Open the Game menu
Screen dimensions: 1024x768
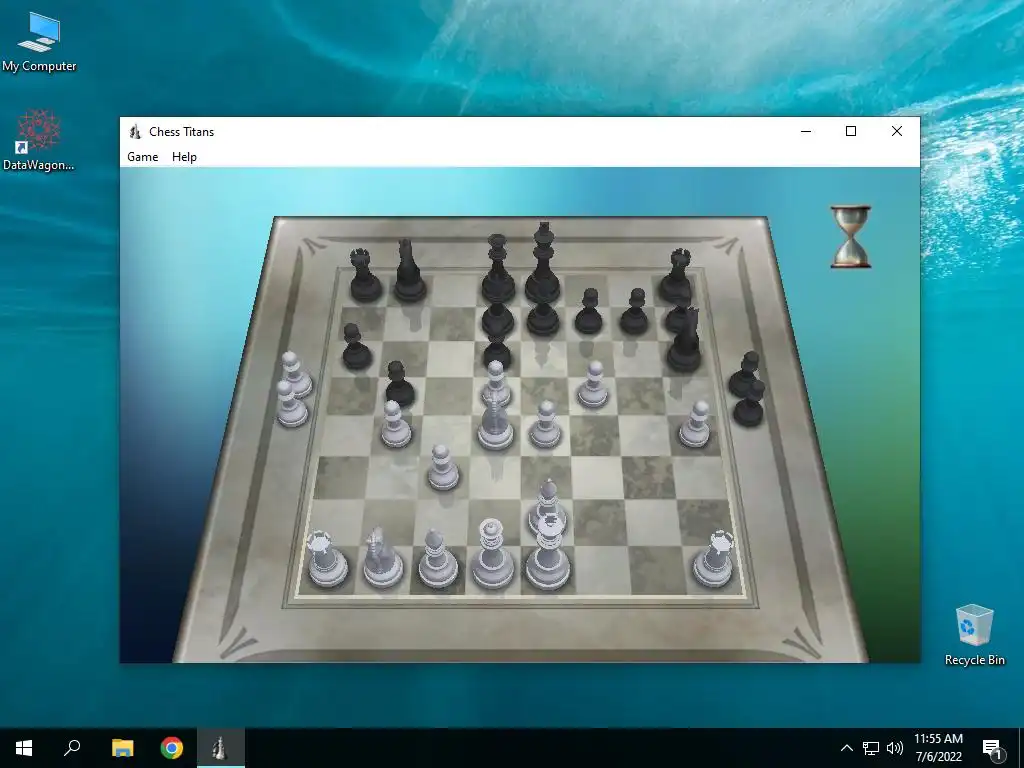(x=142, y=157)
